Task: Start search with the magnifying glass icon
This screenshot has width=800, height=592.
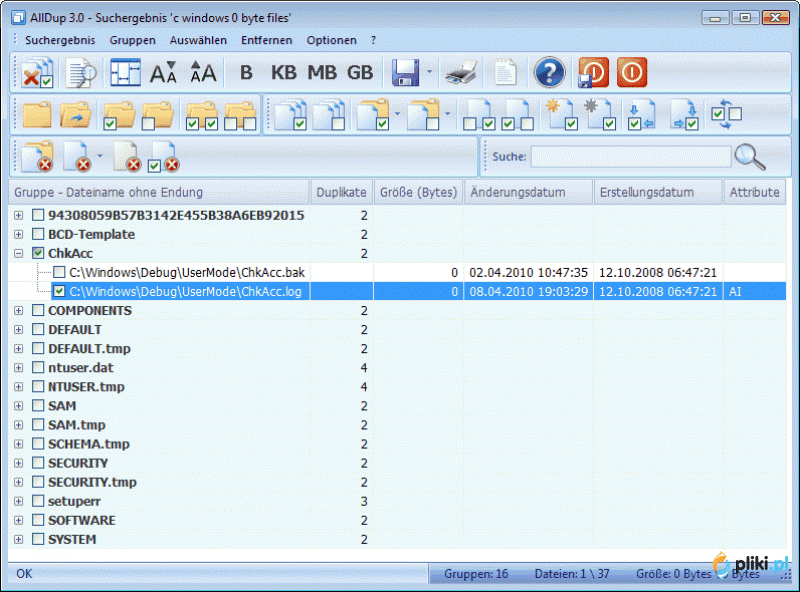Action: point(750,157)
